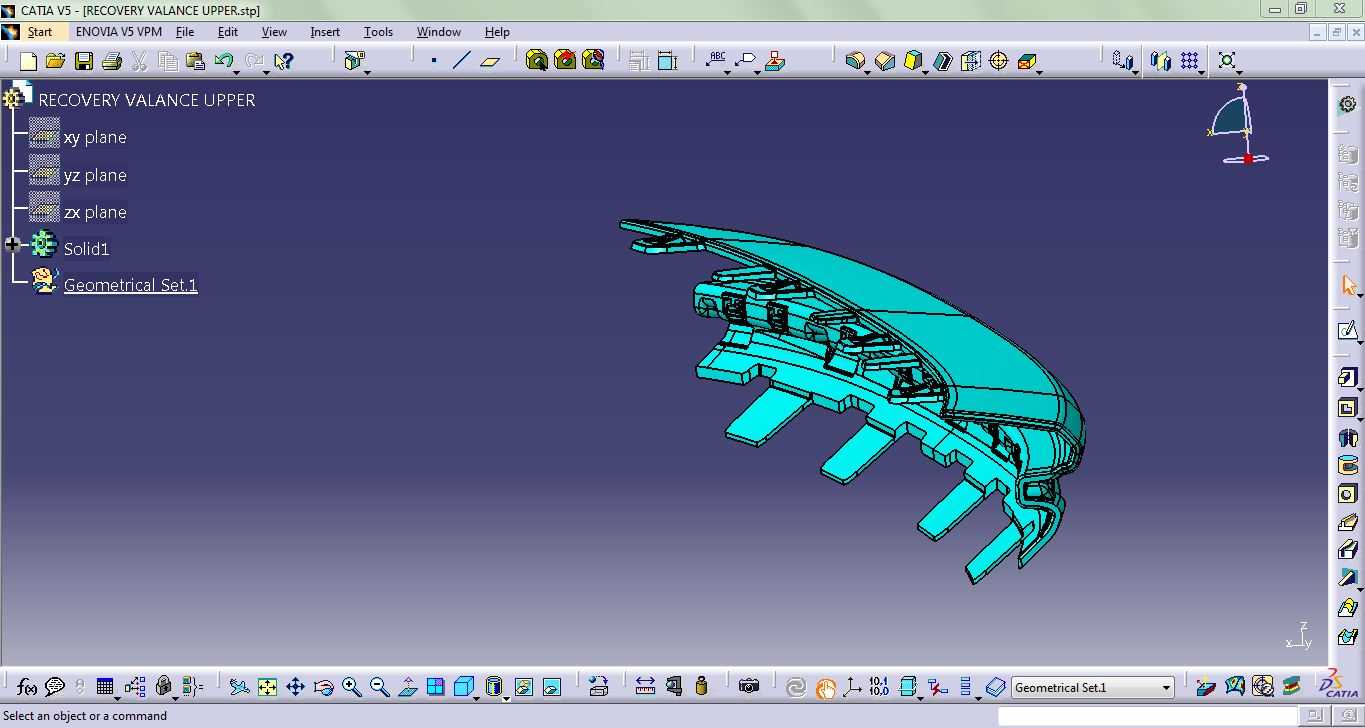Click the Measure Between tool
This screenshot has height=728, width=1365.
[x=645, y=687]
